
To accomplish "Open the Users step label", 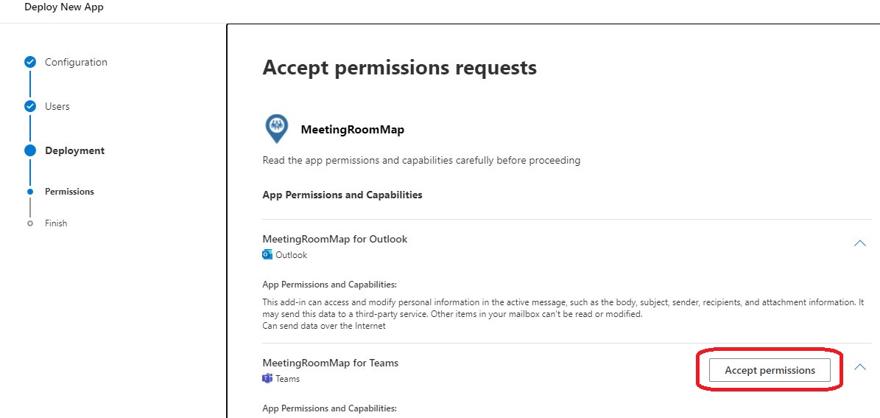I will (57, 106).
